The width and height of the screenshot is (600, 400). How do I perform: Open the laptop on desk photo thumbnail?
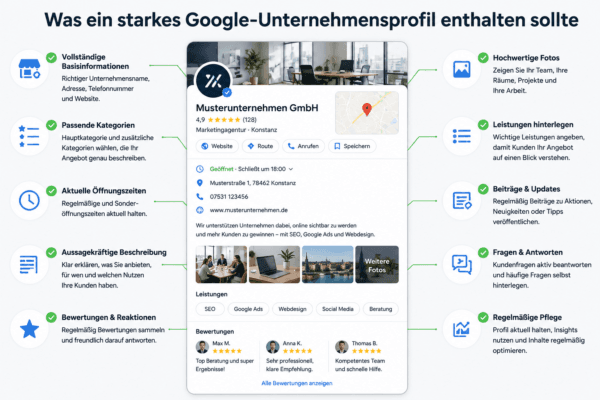click(274, 264)
